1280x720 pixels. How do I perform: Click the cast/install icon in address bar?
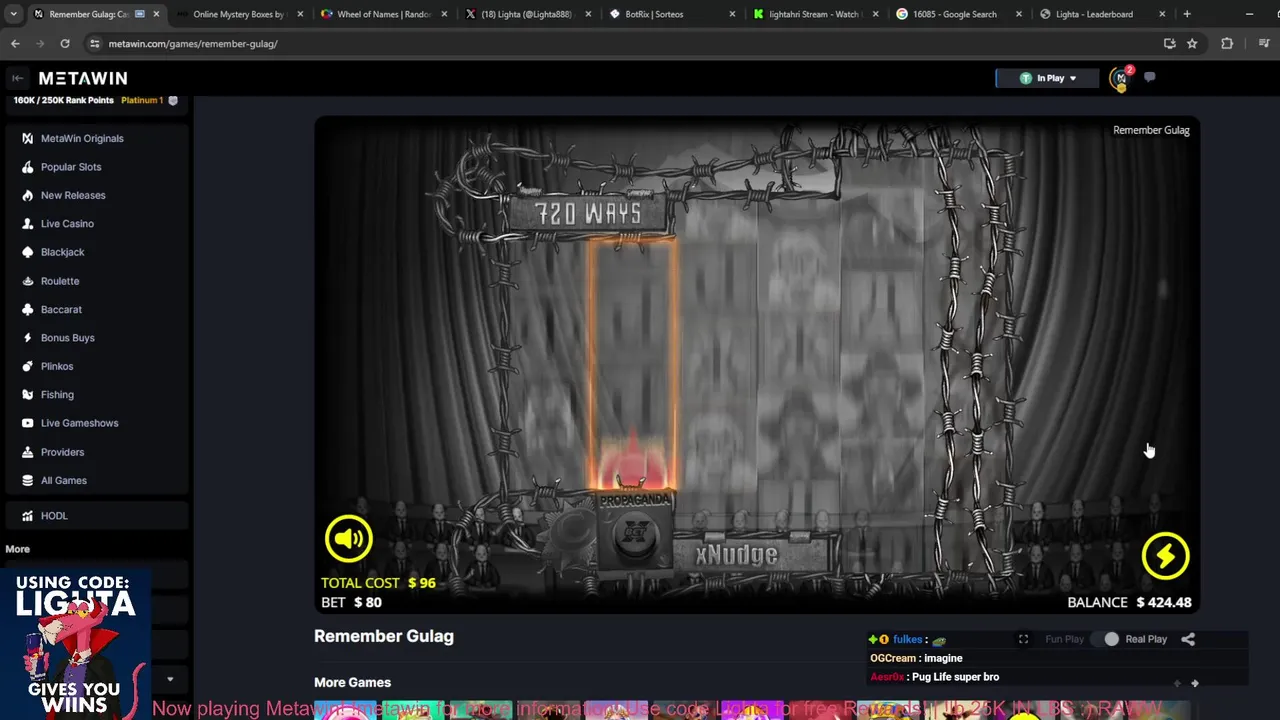point(1169,44)
